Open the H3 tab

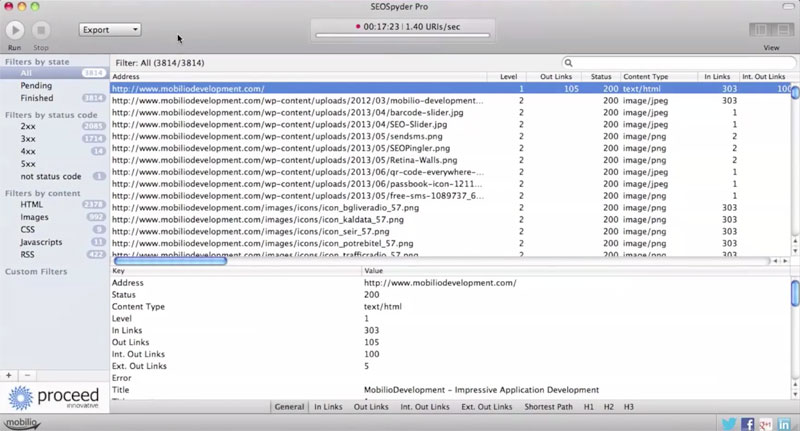pos(629,407)
